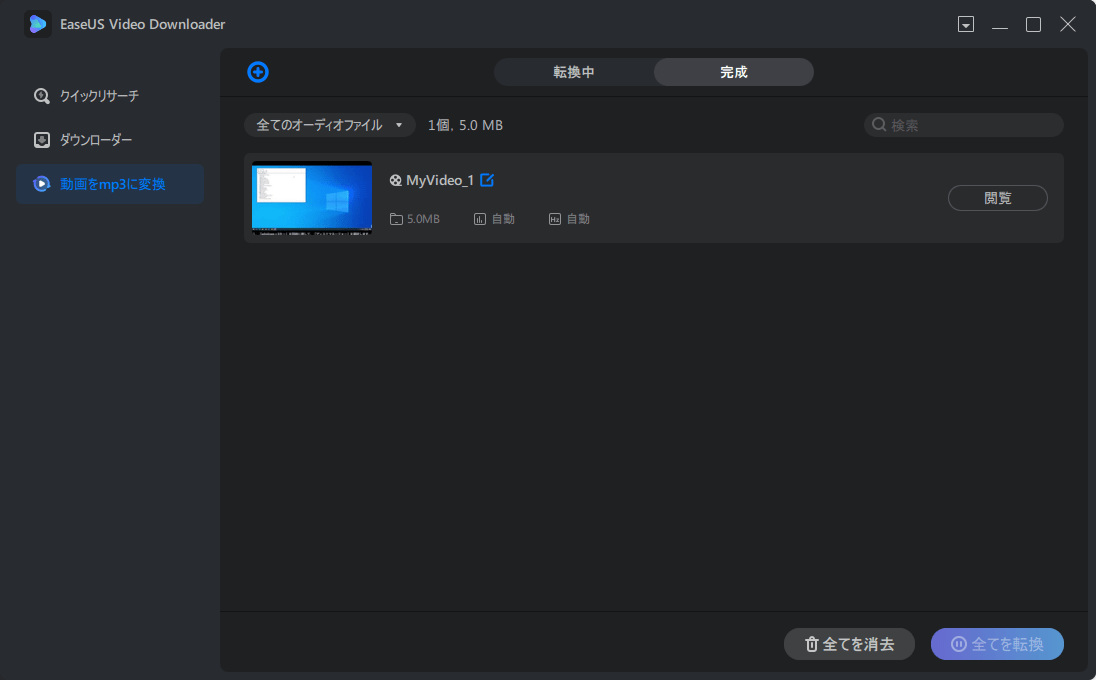Click the rename pencil icon for MyVideo_1
The width and height of the screenshot is (1096, 680).
coord(487,180)
